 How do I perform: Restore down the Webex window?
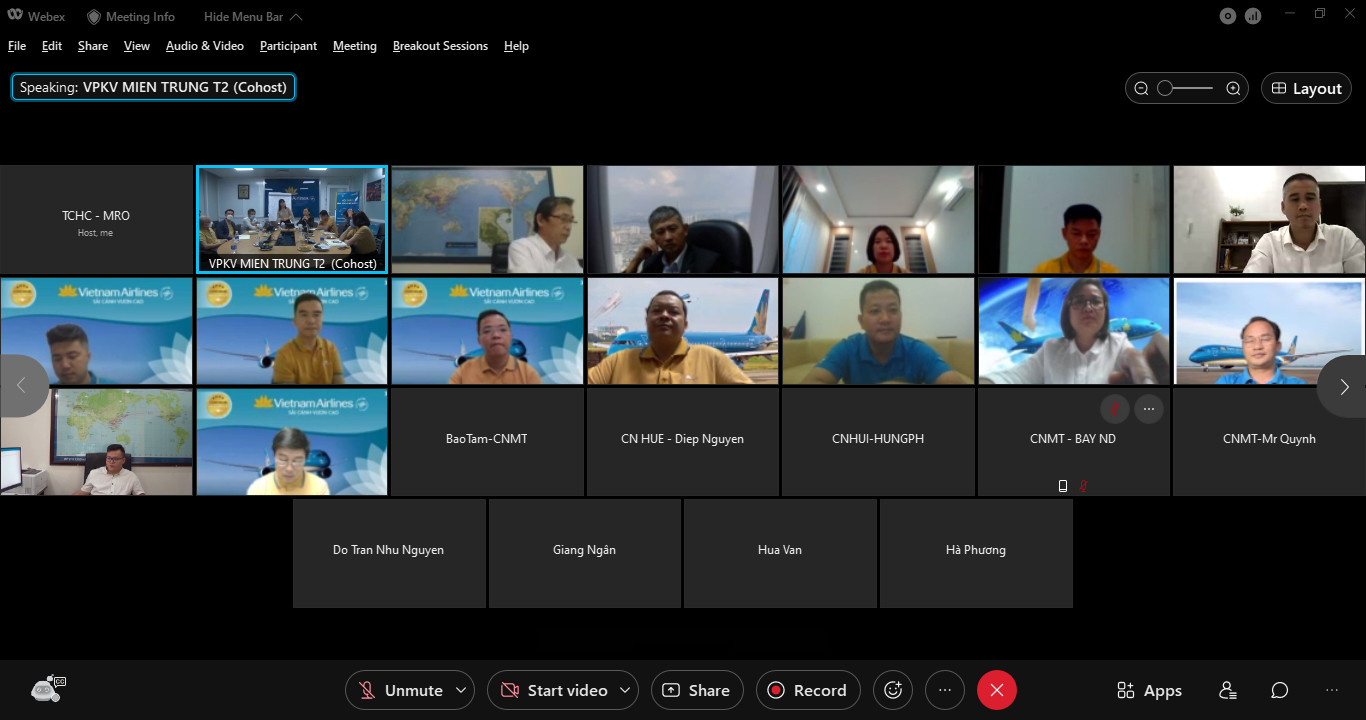tap(1320, 14)
